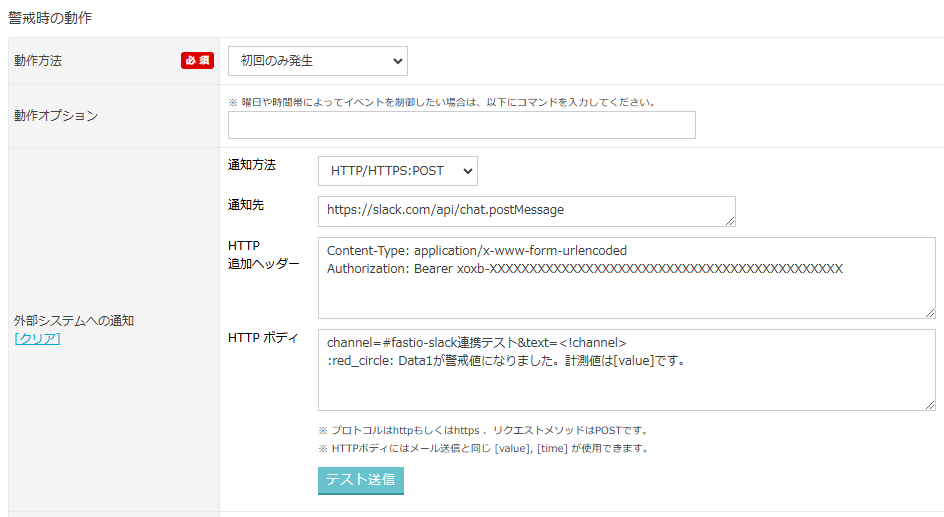Screen dimensions: 944x517
Task: Click inside the HTTP ボディ text area
Action: 626,370
